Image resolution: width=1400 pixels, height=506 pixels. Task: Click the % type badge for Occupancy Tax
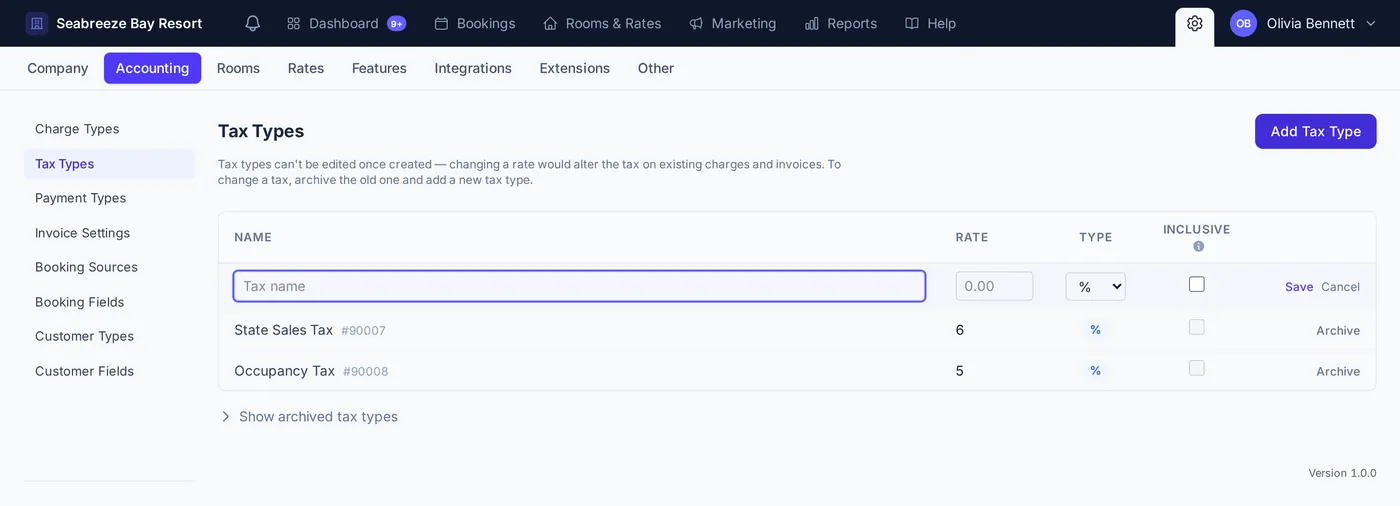point(1095,371)
